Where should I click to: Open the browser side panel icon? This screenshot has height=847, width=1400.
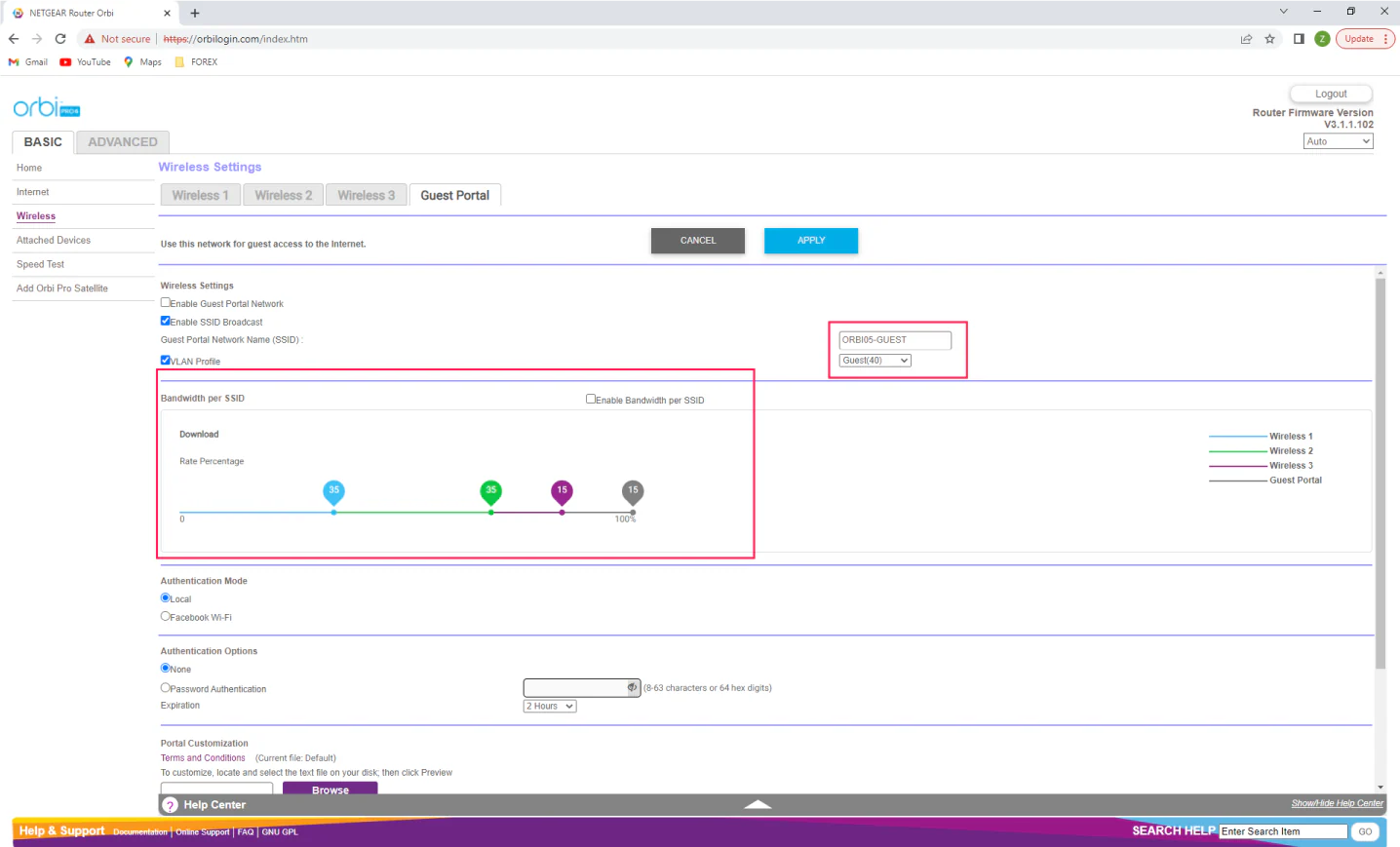click(x=1299, y=39)
